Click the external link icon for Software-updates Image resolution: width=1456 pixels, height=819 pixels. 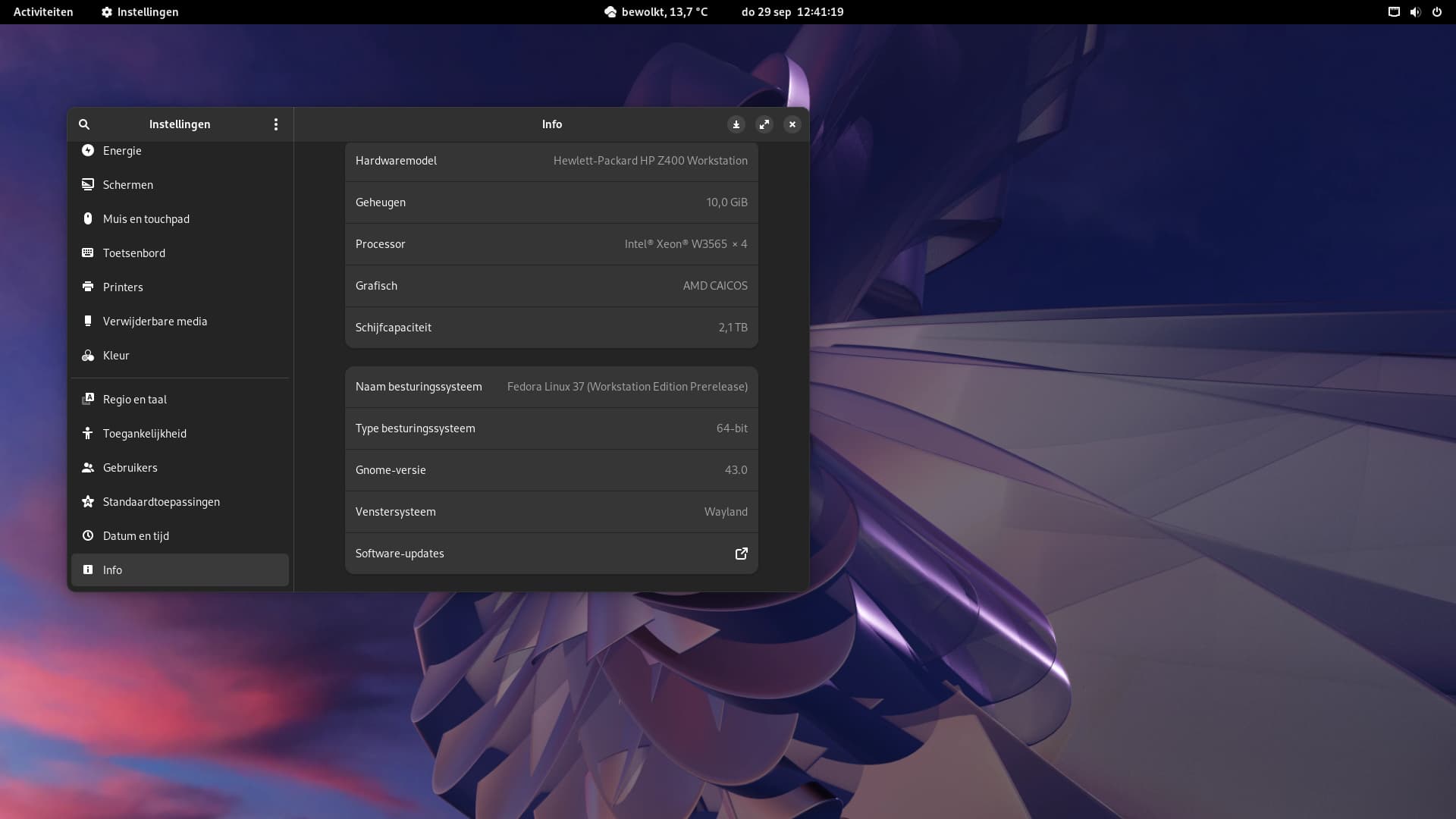[742, 554]
